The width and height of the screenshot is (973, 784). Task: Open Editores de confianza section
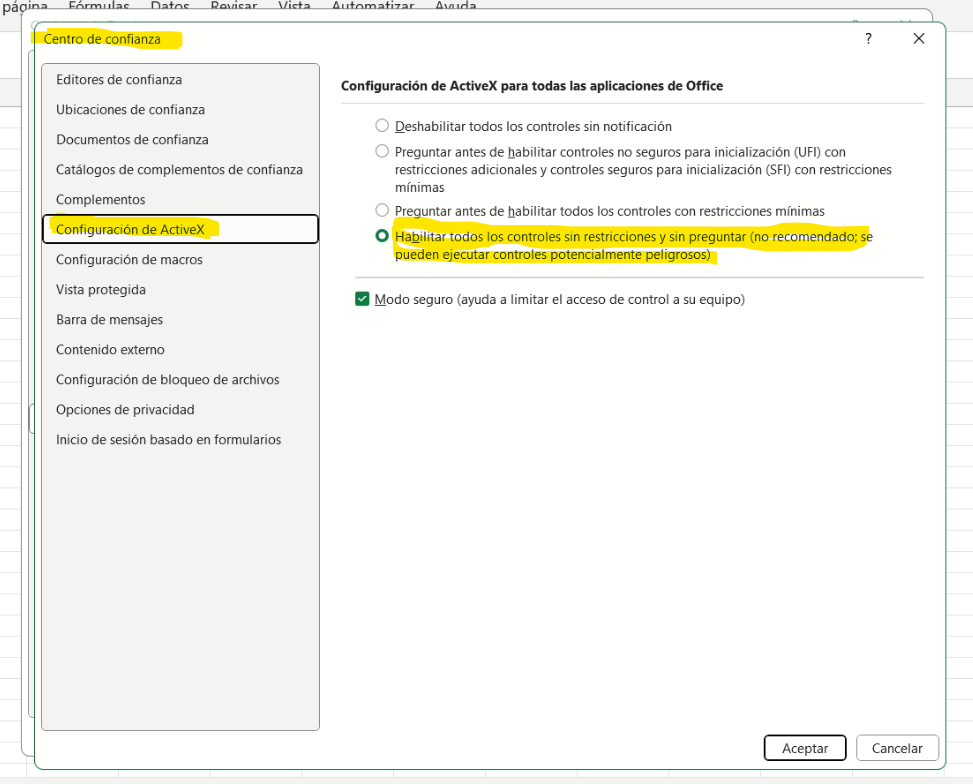pos(180,79)
